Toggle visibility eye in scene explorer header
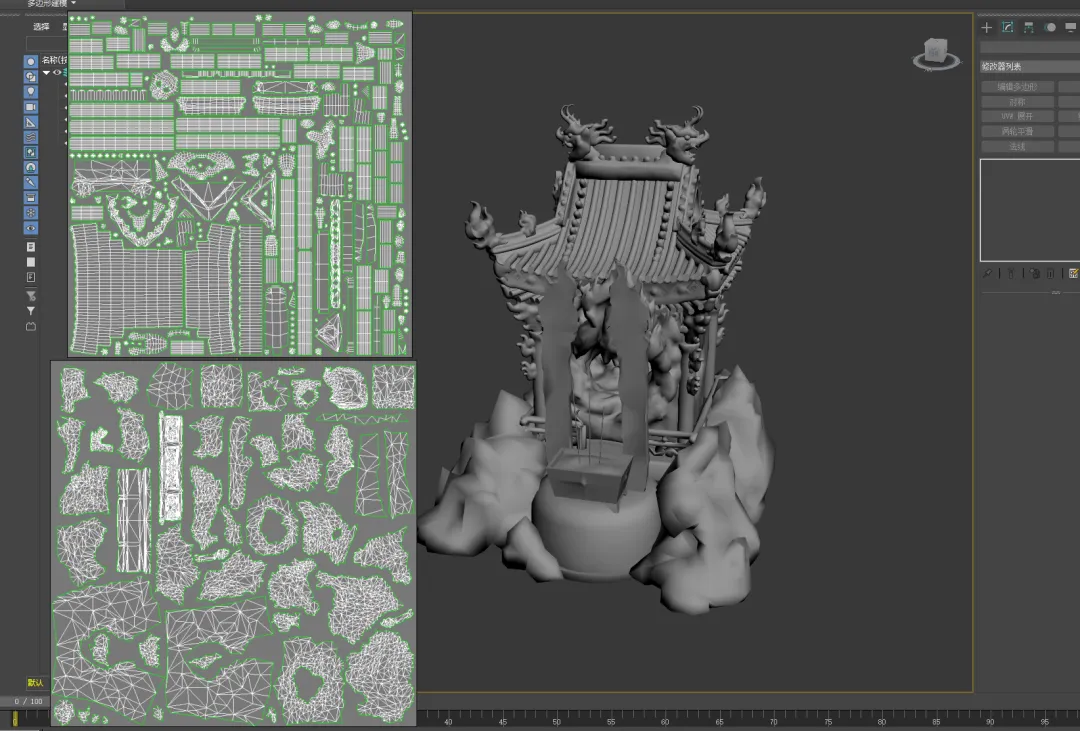 pyautogui.click(x=57, y=73)
